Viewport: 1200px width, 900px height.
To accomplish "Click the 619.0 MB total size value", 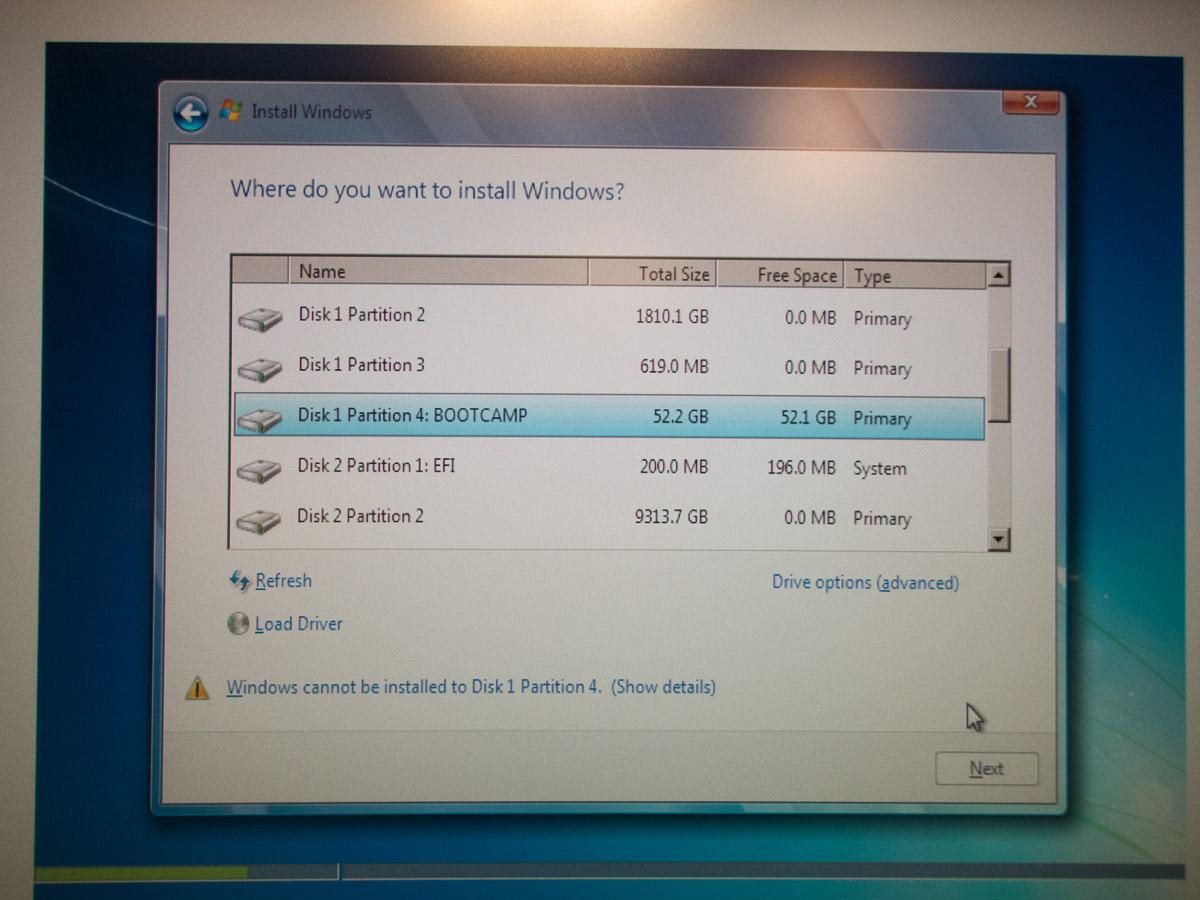I will 674,367.
